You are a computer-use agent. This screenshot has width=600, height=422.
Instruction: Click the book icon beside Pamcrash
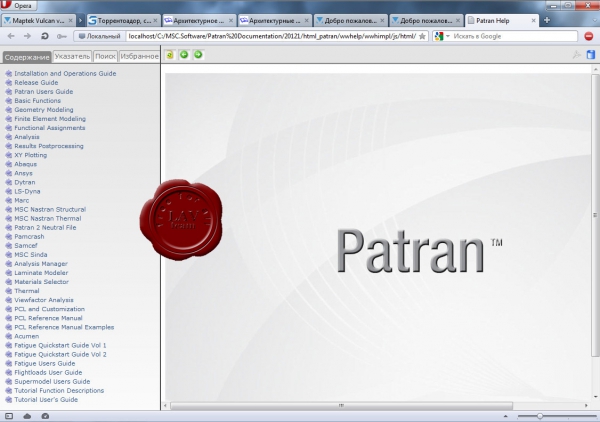pos(8,236)
